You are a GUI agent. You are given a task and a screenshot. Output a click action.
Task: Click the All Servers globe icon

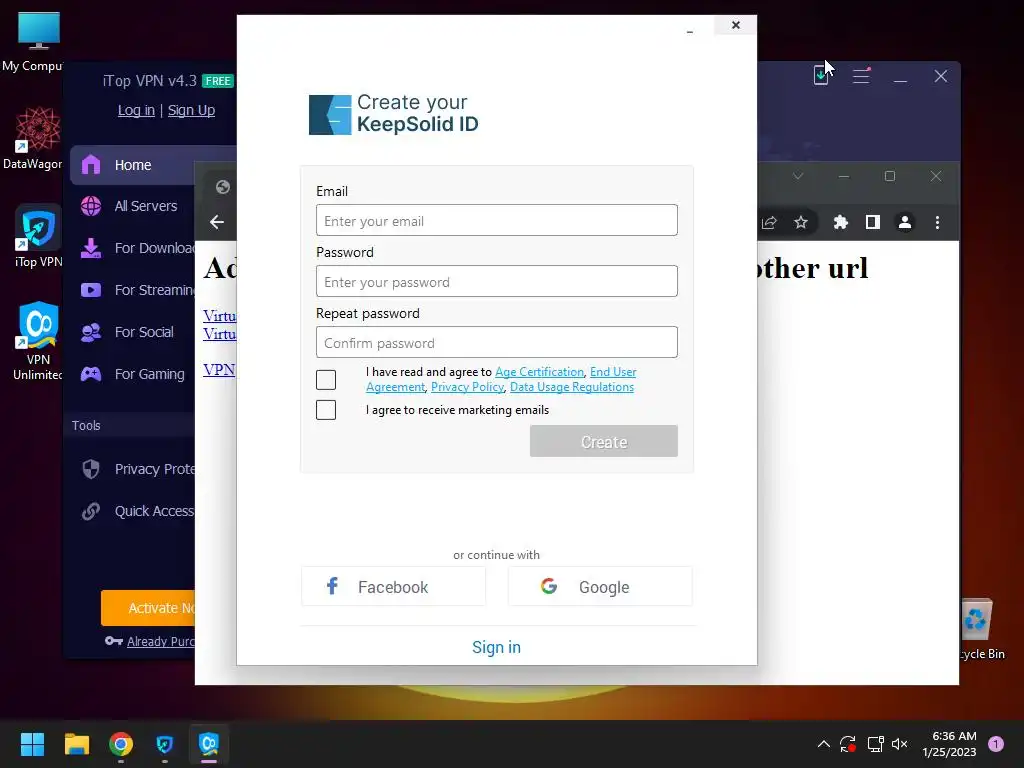[91, 206]
